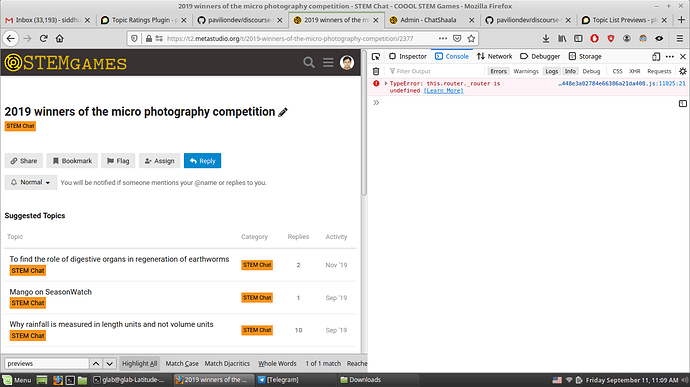Open the Firefox downloads panel
The image size is (690, 387).
[x=546, y=39]
